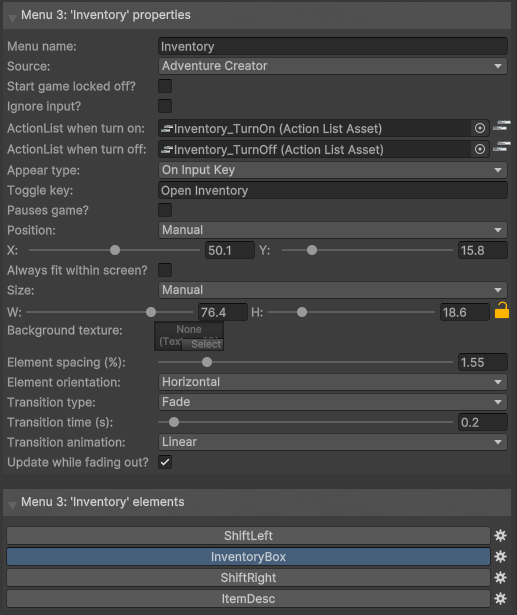Open Transition type dropdown showing Fade
The width and height of the screenshot is (517, 615).
click(333, 402)
